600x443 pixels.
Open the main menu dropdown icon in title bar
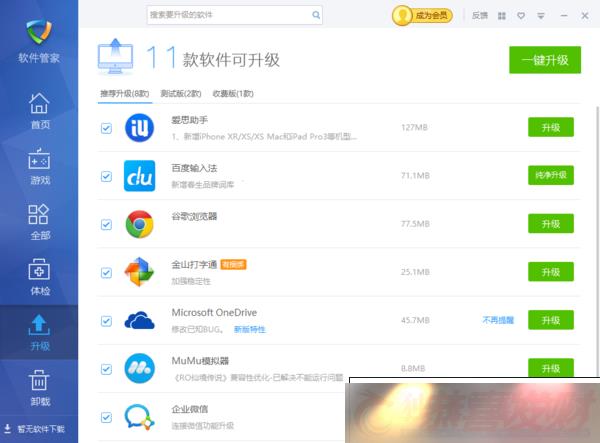tap(541, 16)
